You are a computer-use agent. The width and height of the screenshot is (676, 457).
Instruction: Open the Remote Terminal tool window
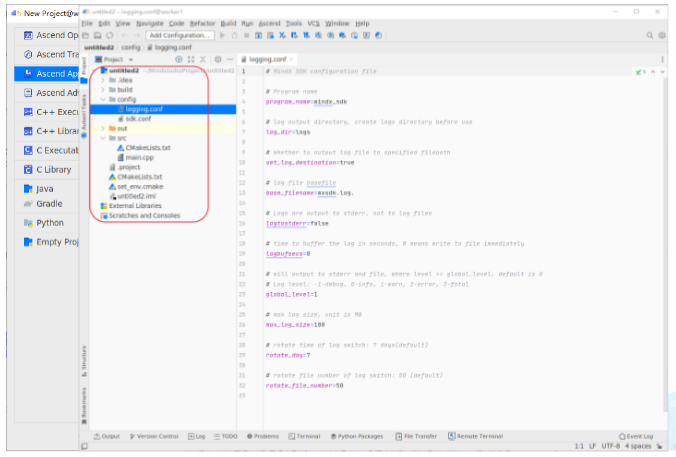point(476,436)
